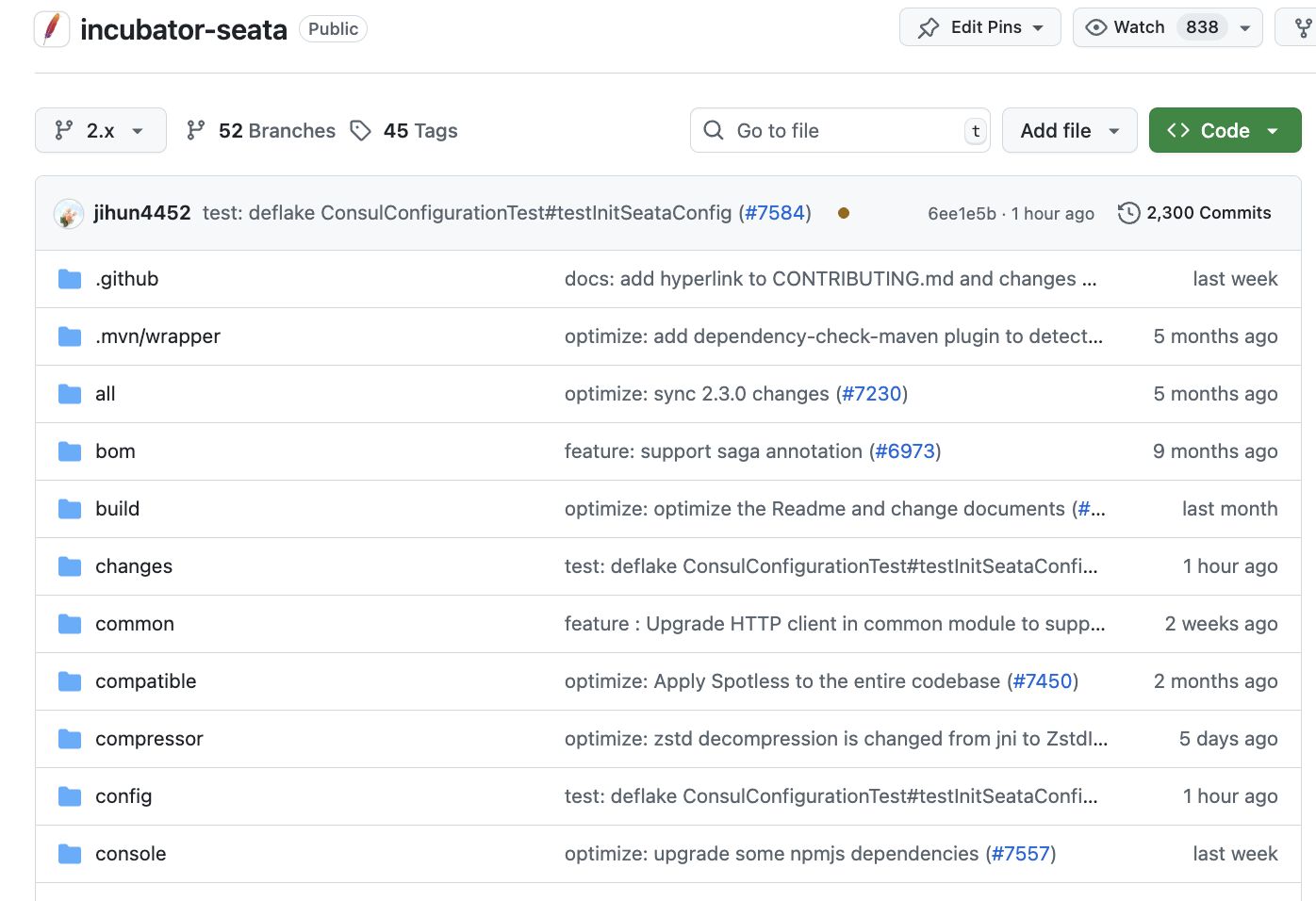Expand the Edit Pins dropdown
This screenshot has height=901, width=1316.
click(x=979, y=27)
